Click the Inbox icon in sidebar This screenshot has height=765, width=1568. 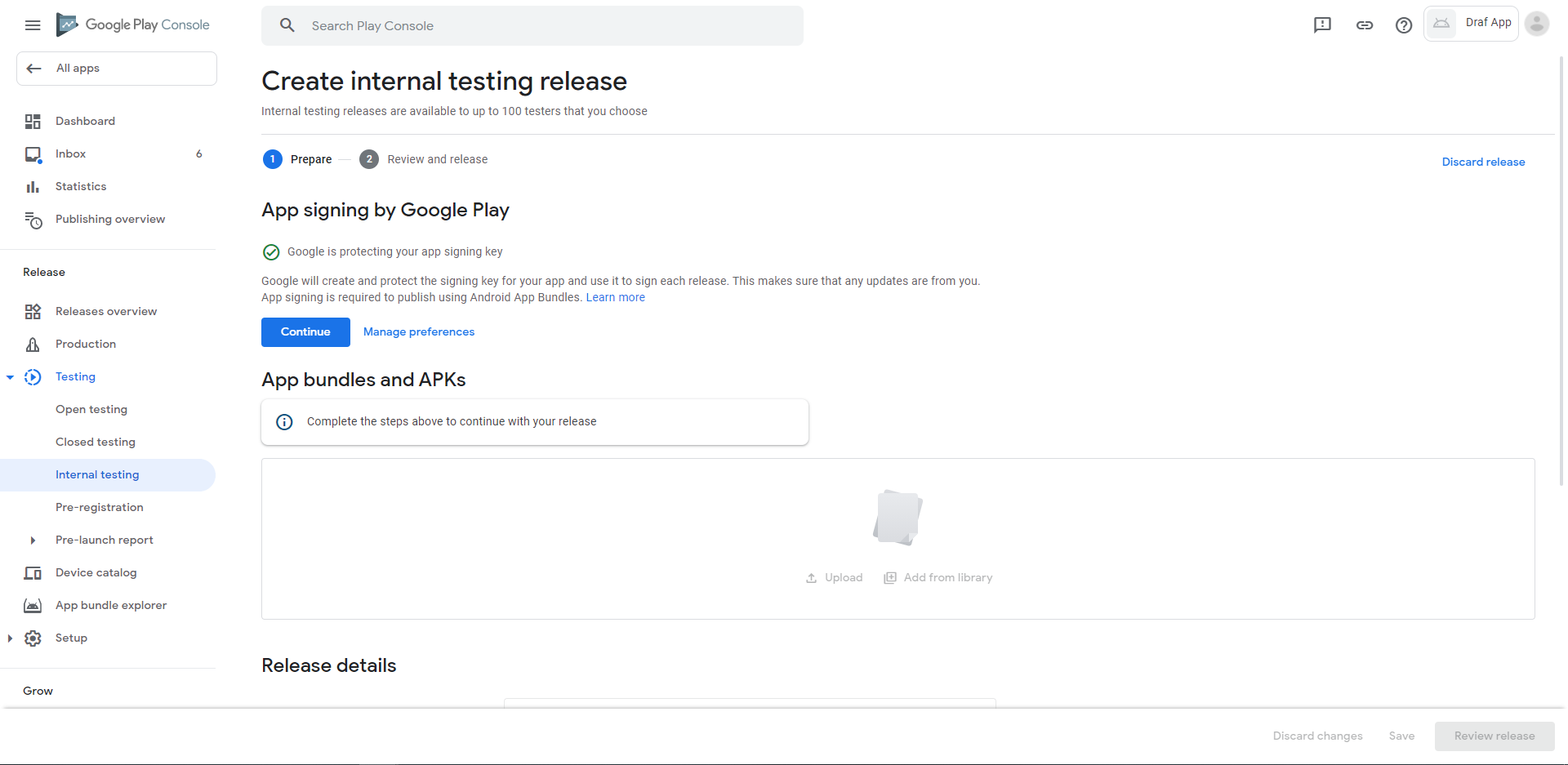33,154
